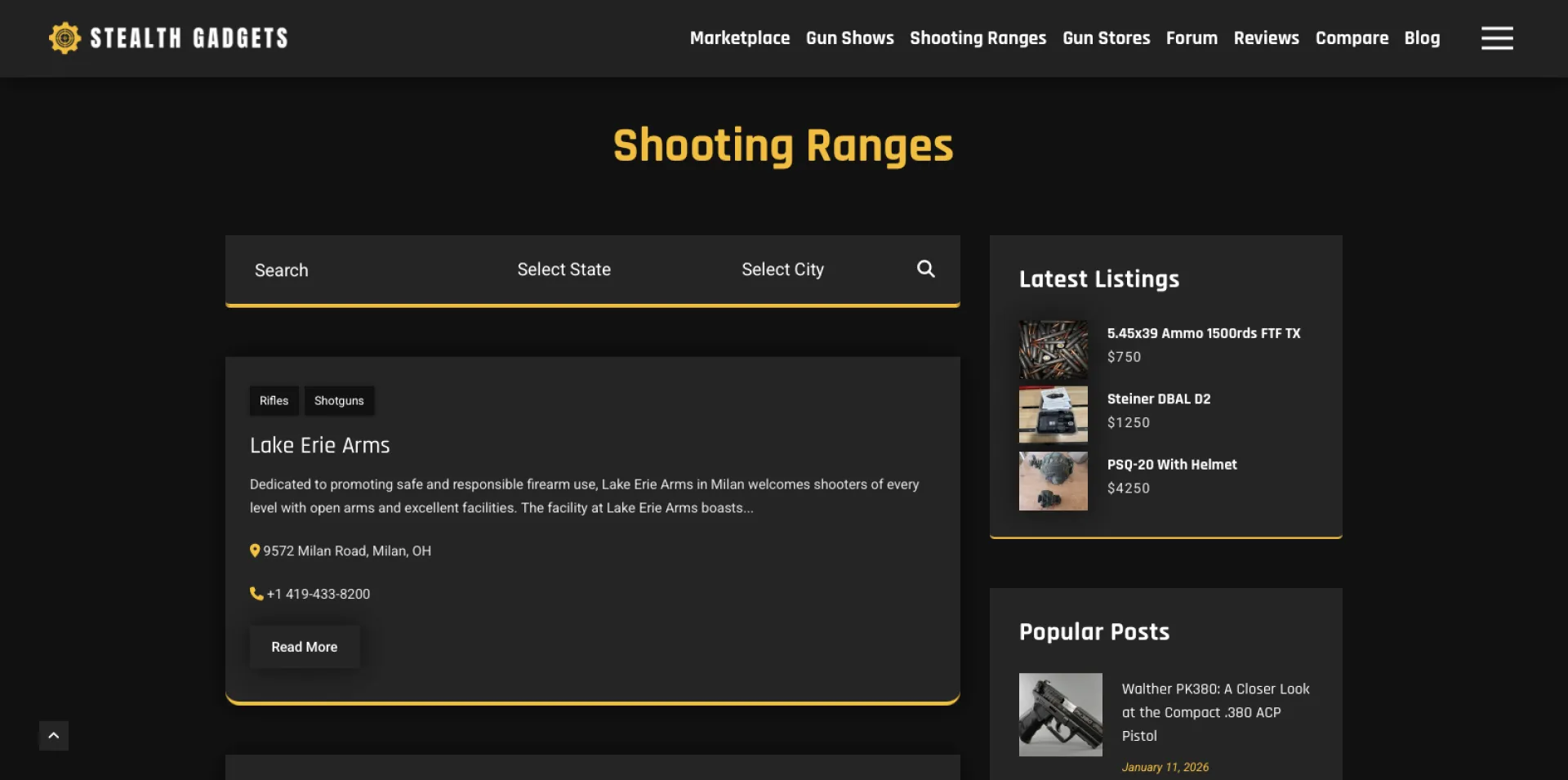
Task: Click the location pin icon by address
Action: (255, 550)
